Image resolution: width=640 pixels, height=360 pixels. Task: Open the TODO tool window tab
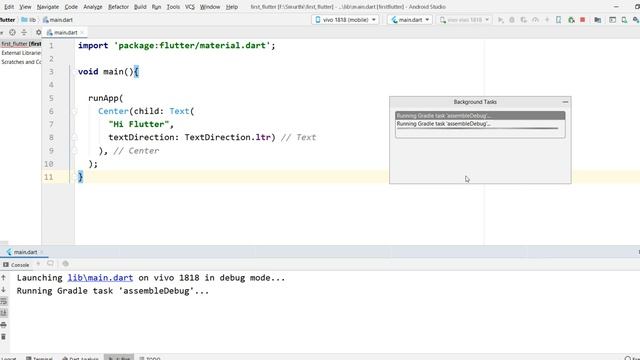pos(150,358)
